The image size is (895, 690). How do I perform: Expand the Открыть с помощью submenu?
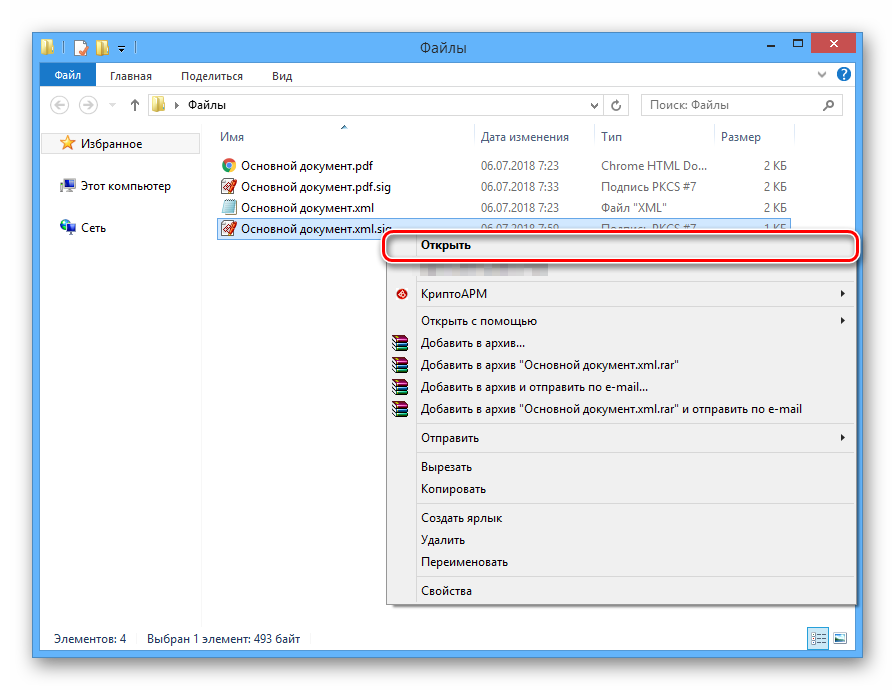[x=842, y=321]
